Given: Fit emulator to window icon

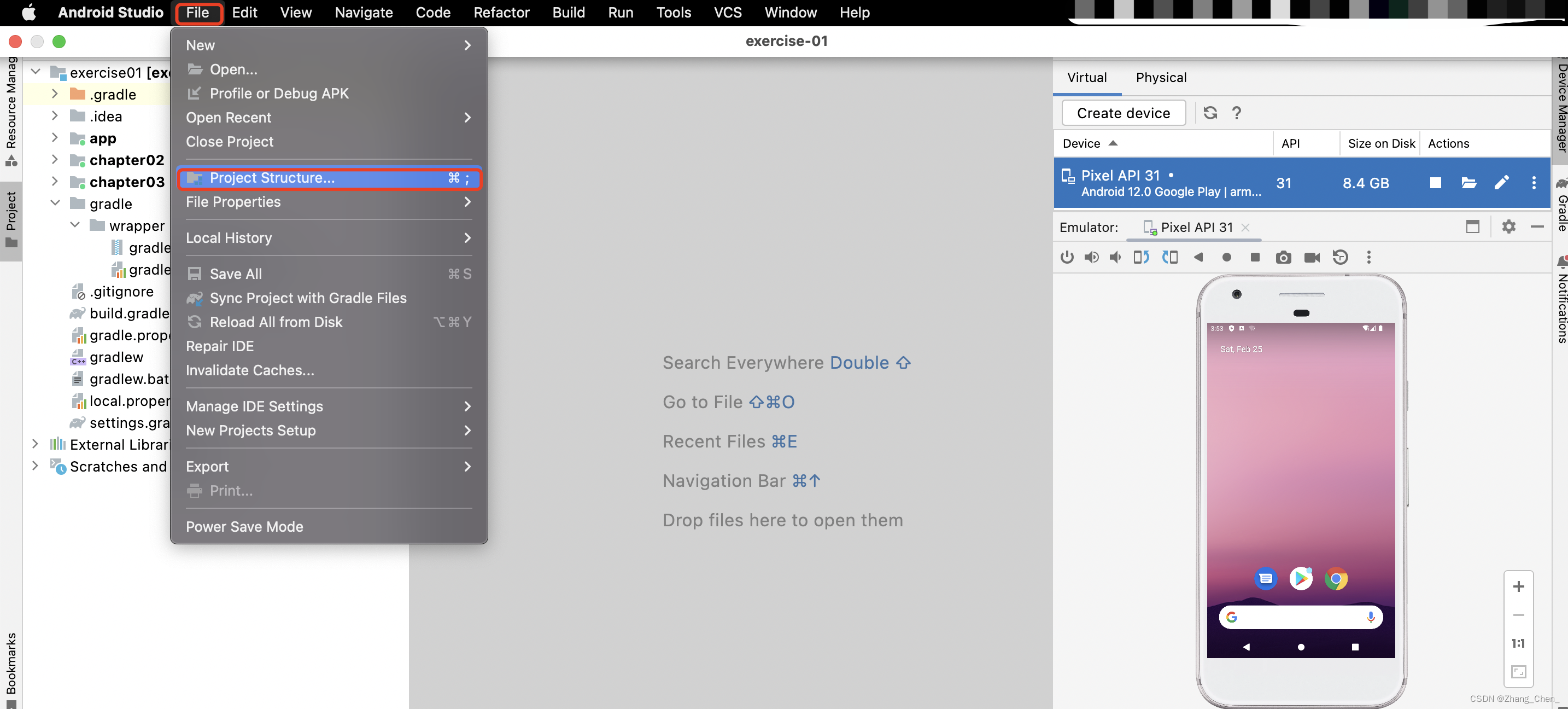Looking at the screenshot, I should 1518,672.
